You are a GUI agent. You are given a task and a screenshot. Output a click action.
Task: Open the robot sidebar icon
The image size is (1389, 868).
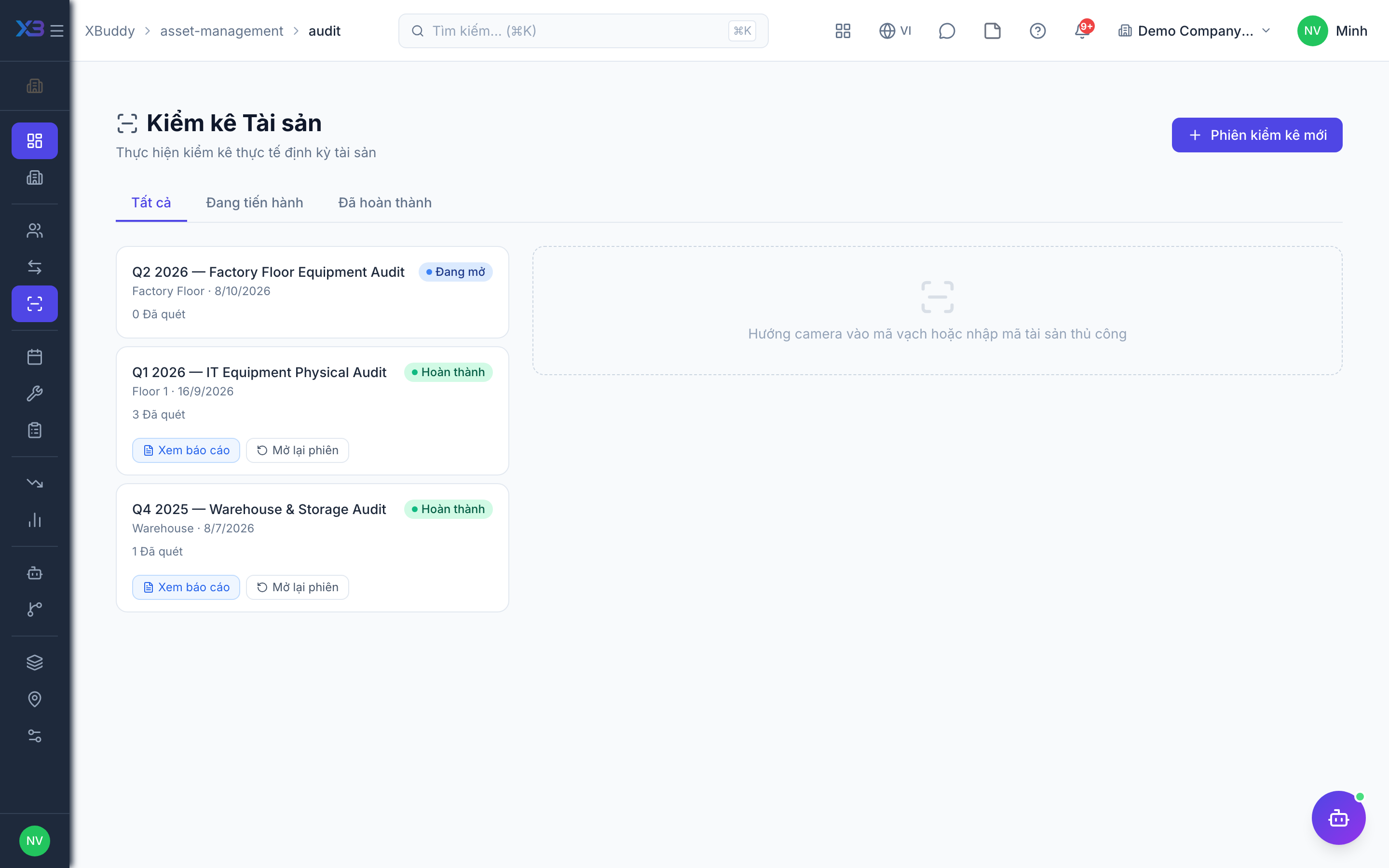tap(34, 573)
